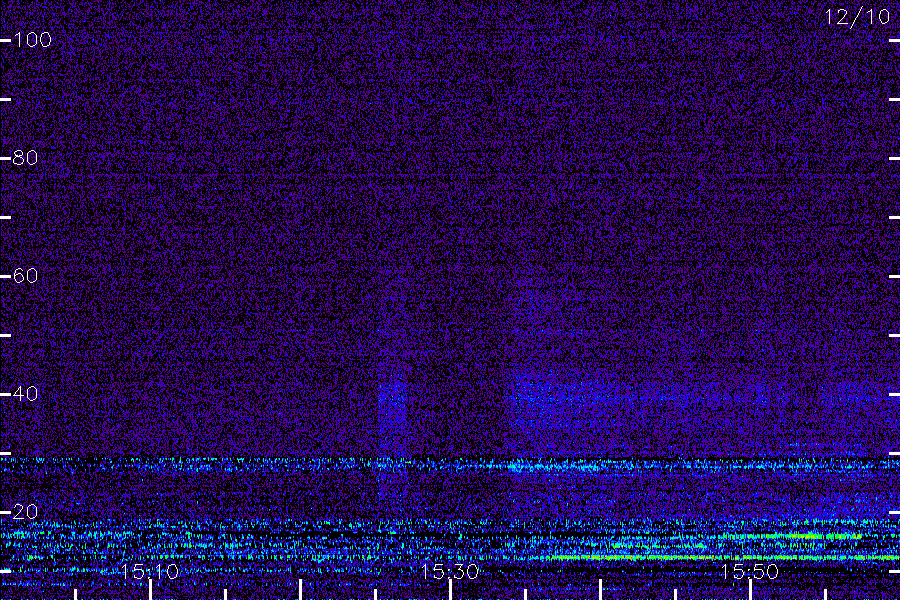Click the 12/10 date label
The image size is (900, 600).
(858, 17)
